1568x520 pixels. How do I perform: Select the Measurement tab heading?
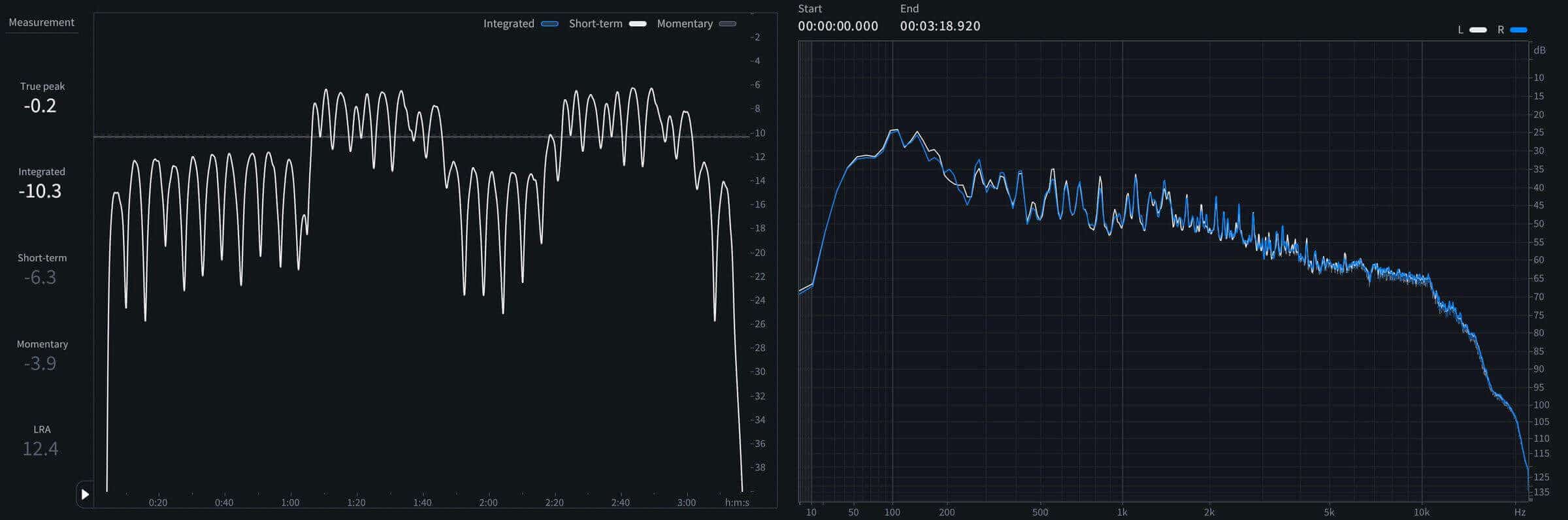(41, 22)
